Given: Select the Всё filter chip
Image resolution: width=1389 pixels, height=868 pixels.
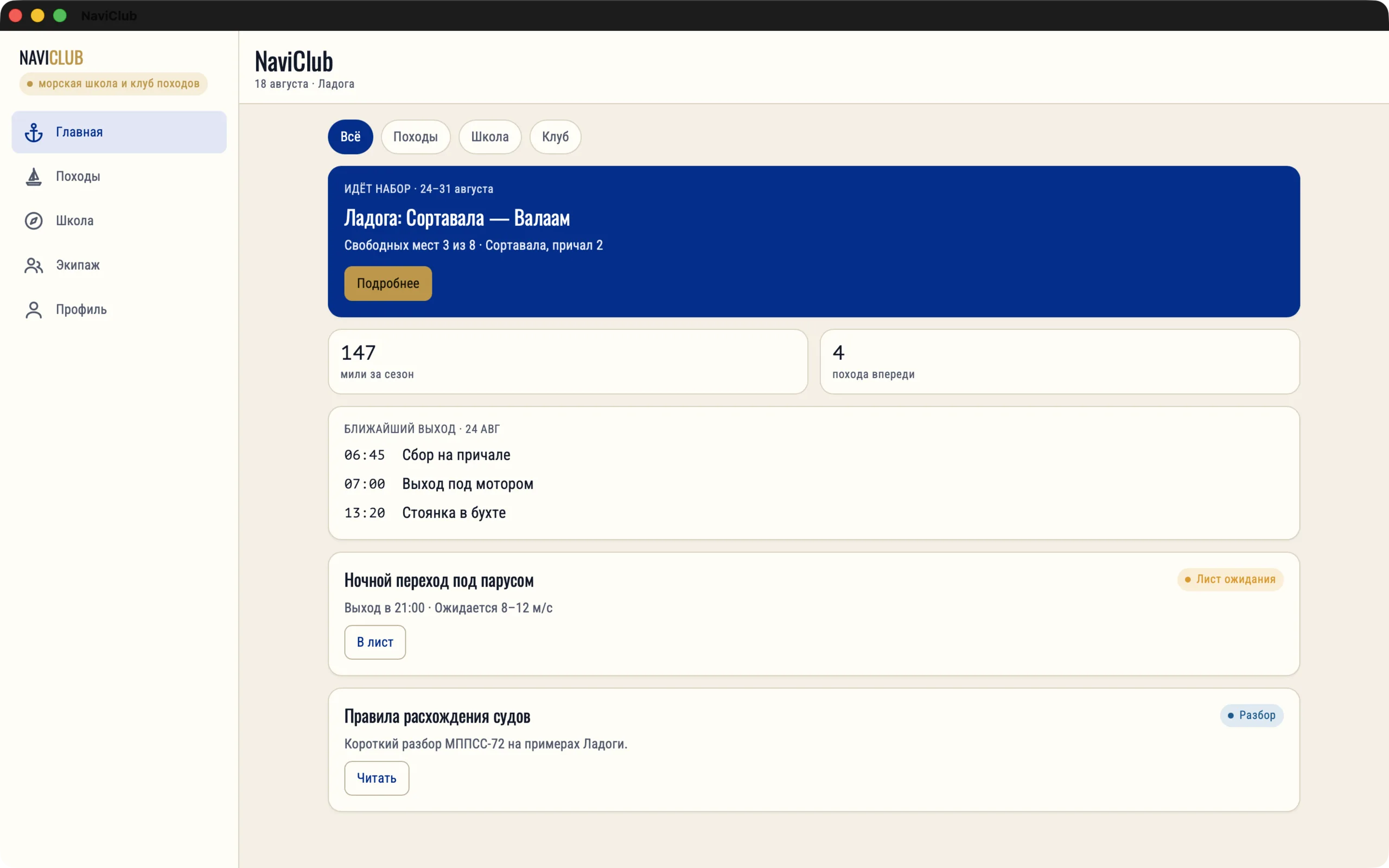Looking at the screenshot, I should tap(350, 137).
